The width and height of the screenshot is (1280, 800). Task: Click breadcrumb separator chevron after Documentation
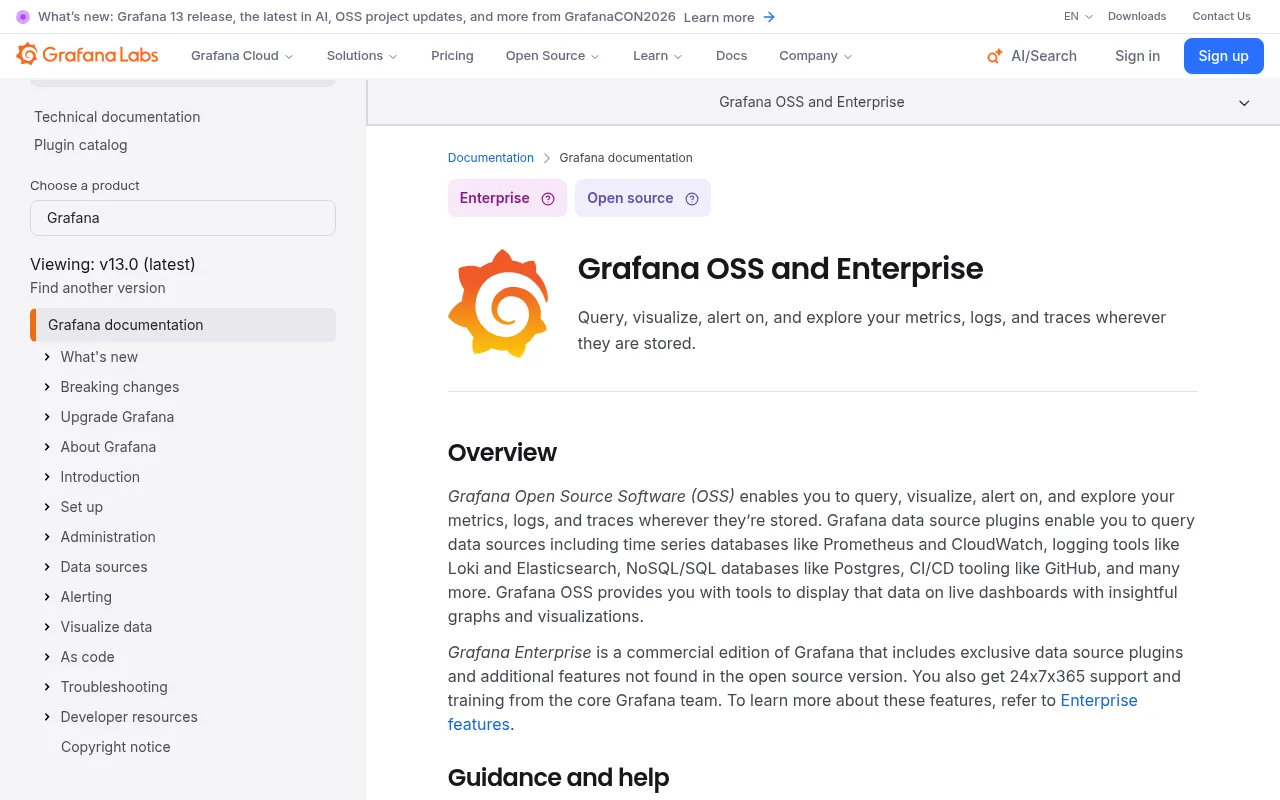[547, 158]
